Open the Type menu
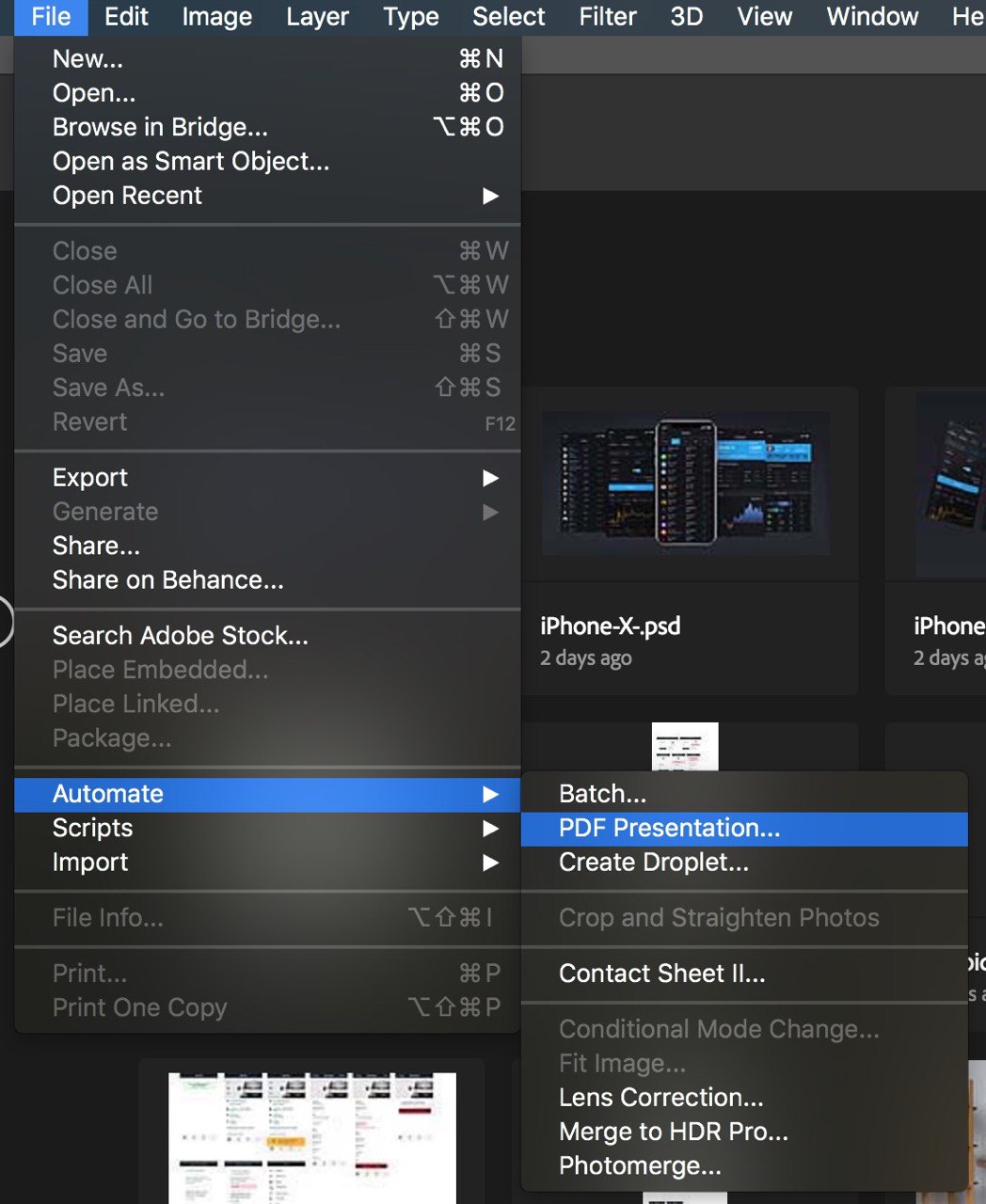Image resolution: width=986 pixels, height=1204 pixels. 411,17
